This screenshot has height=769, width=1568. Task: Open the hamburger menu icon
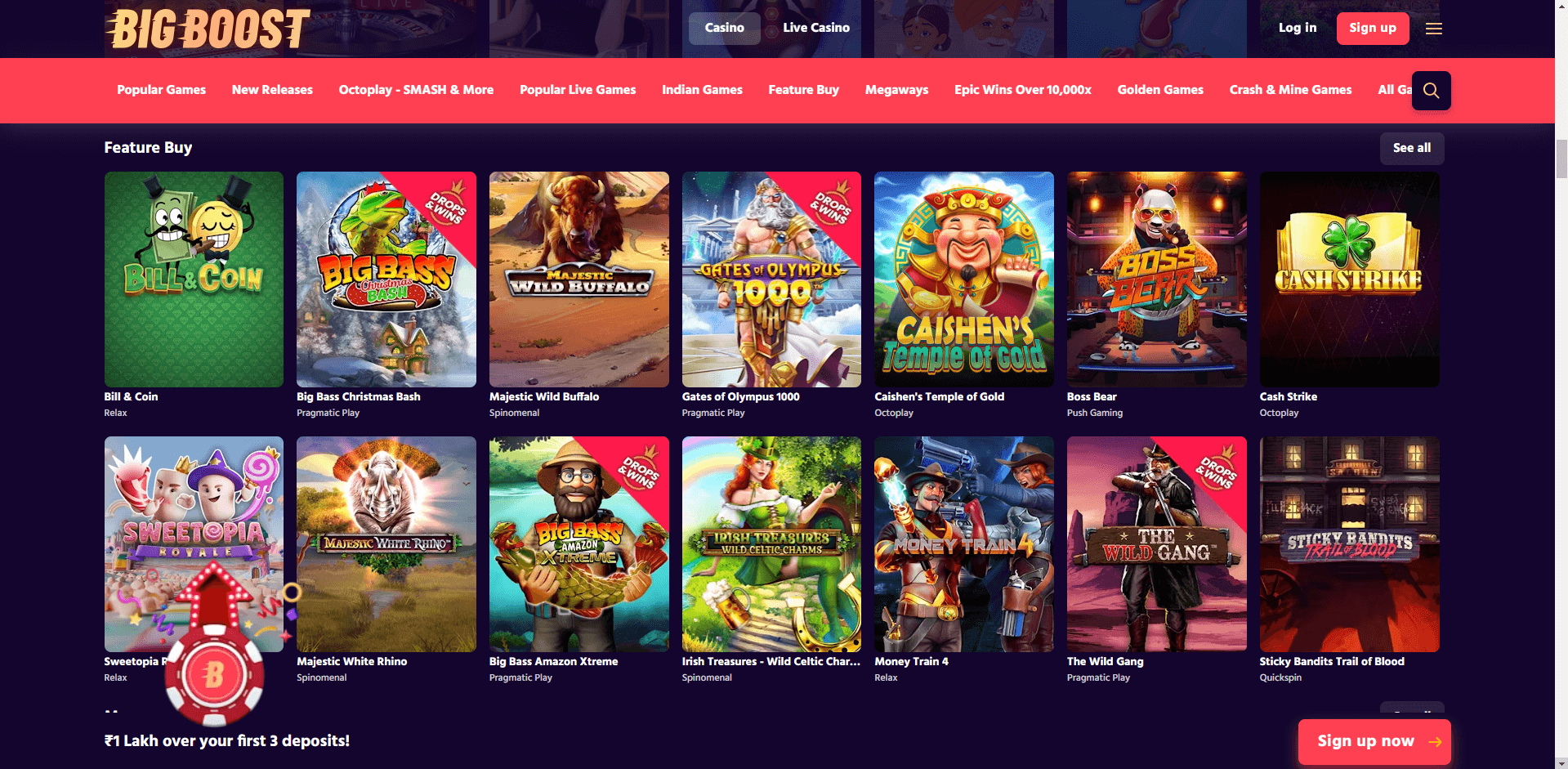1433,29
